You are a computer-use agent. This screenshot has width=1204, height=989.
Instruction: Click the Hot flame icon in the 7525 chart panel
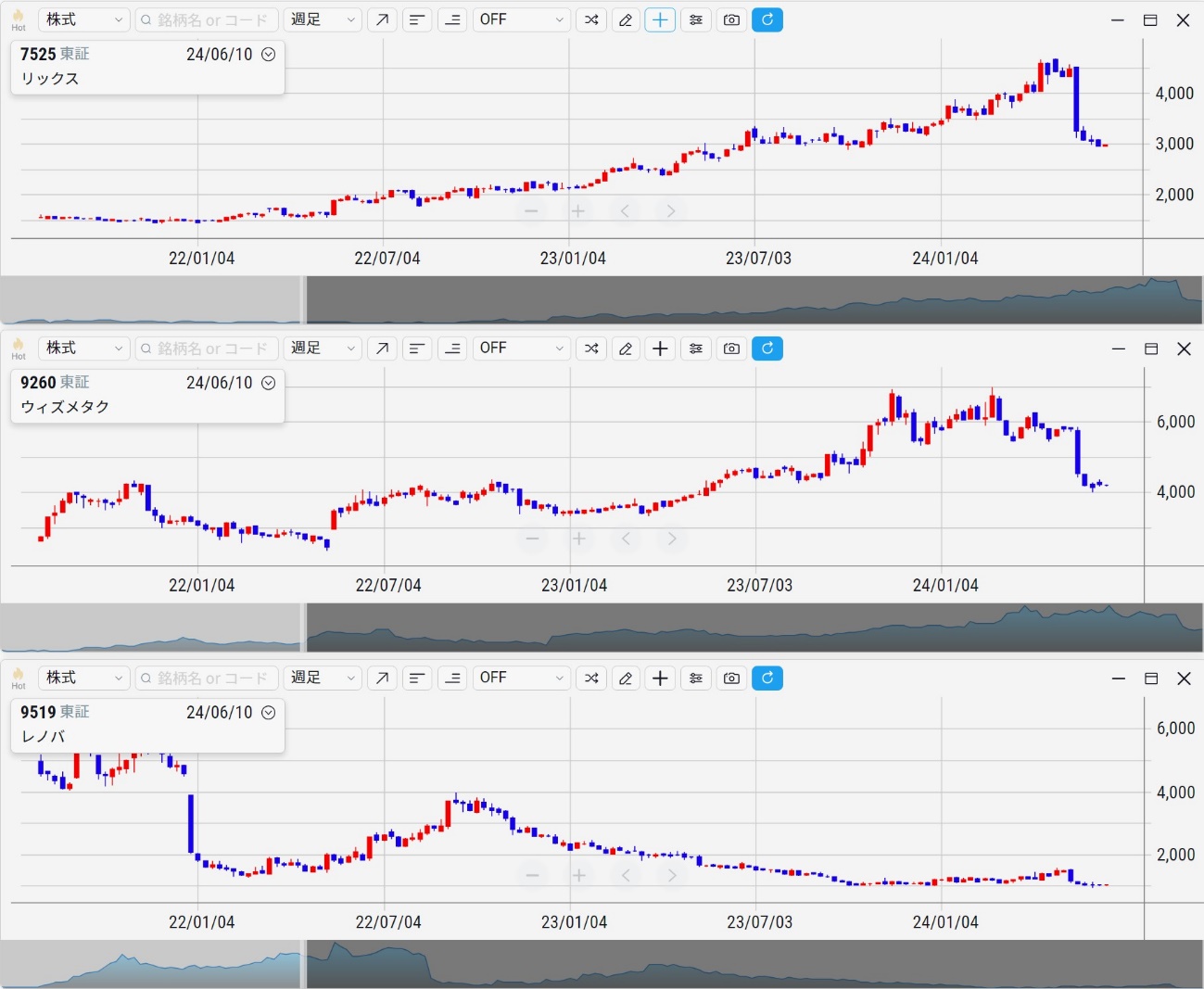19,19
